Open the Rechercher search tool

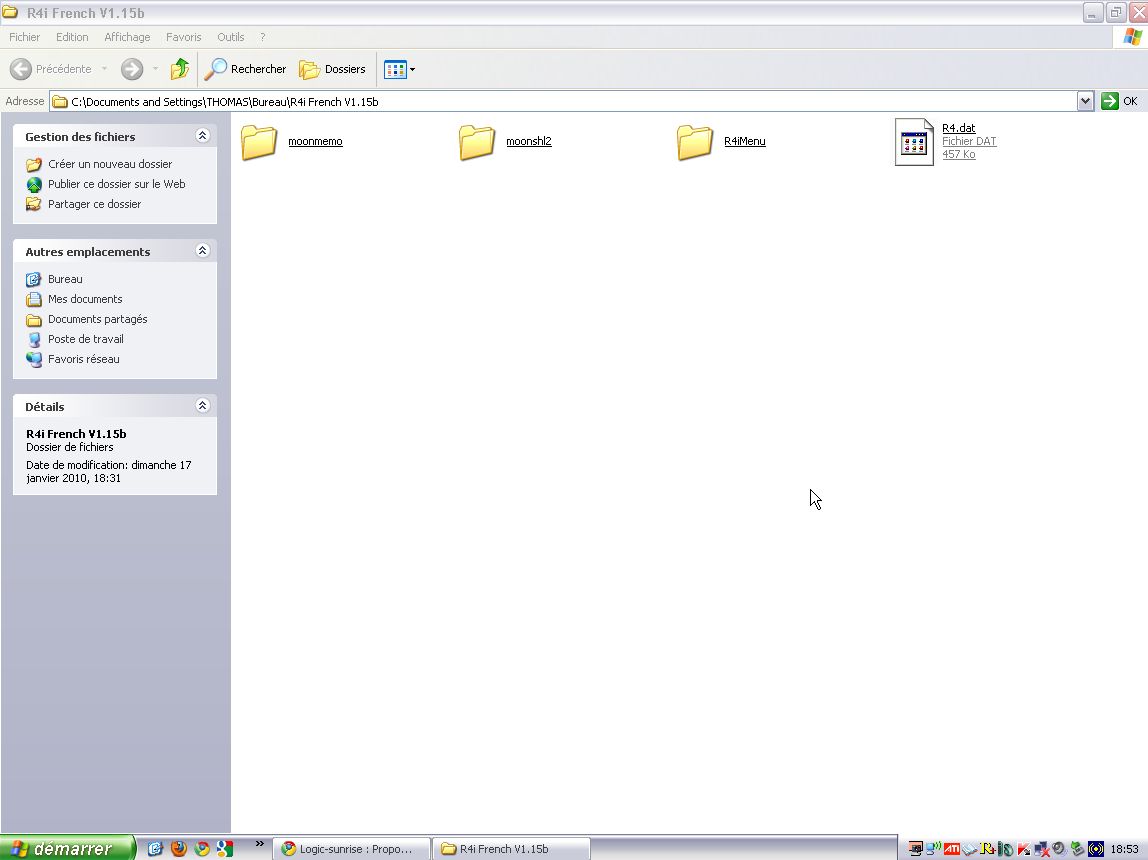point(246,69)
